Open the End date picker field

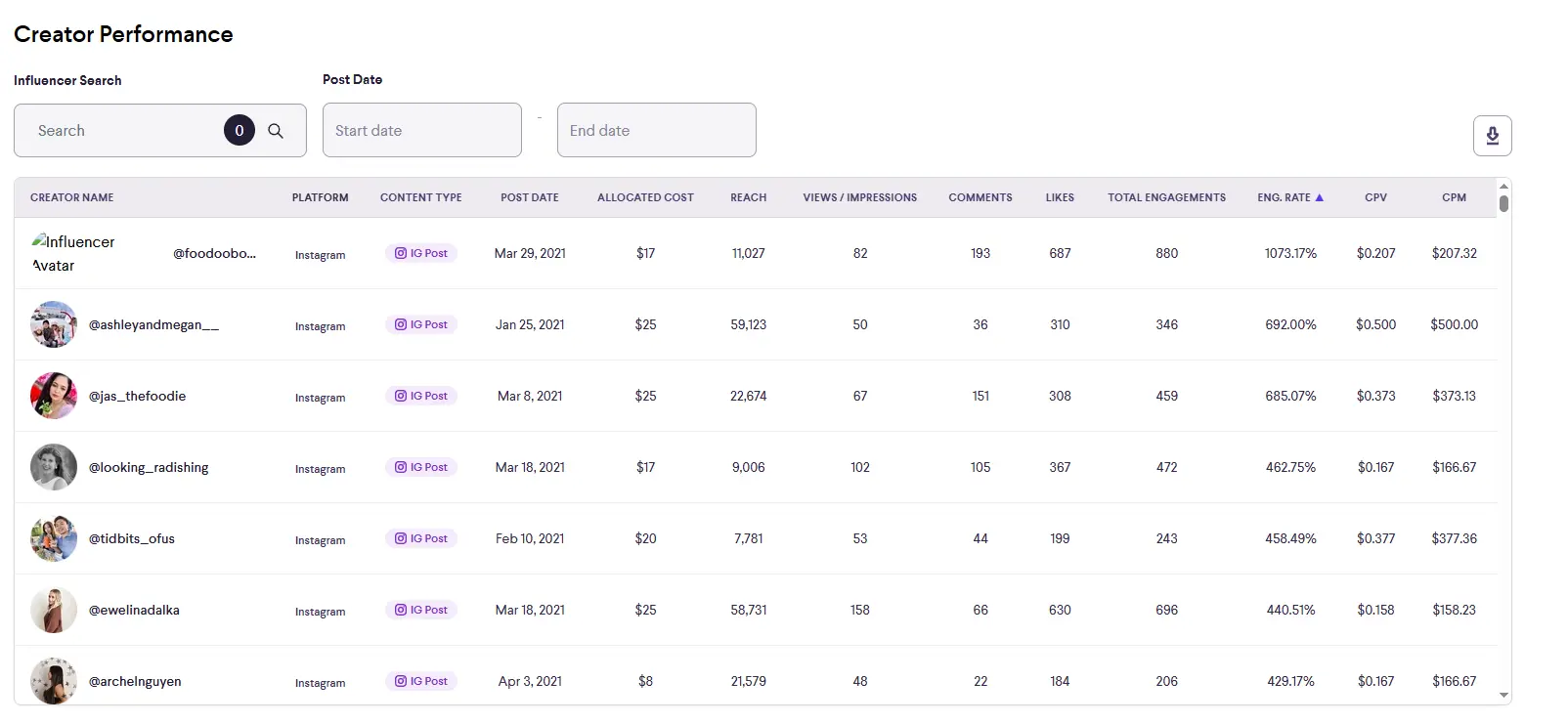coord(657,130)
